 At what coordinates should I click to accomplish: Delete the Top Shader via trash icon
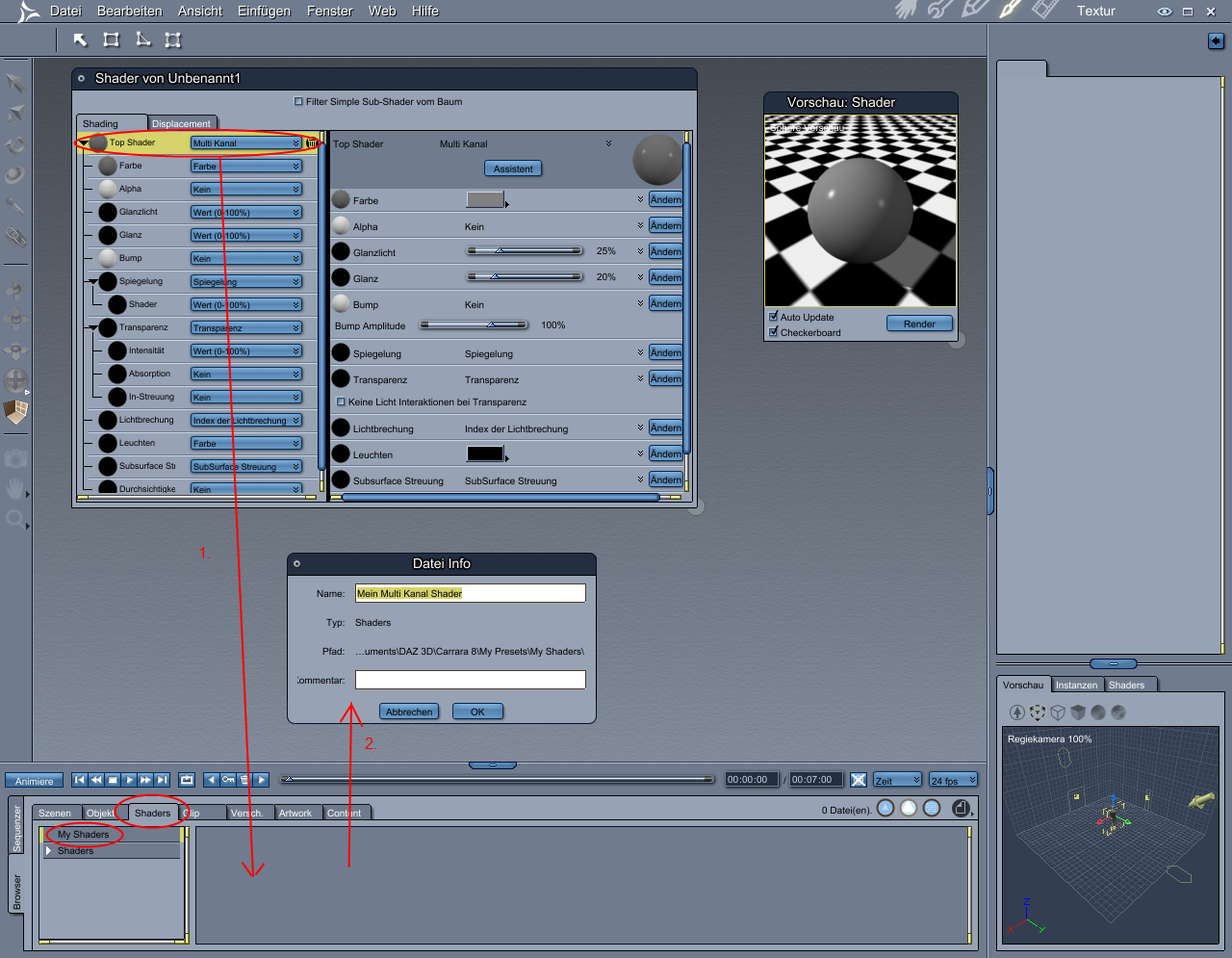click(312, 142)
